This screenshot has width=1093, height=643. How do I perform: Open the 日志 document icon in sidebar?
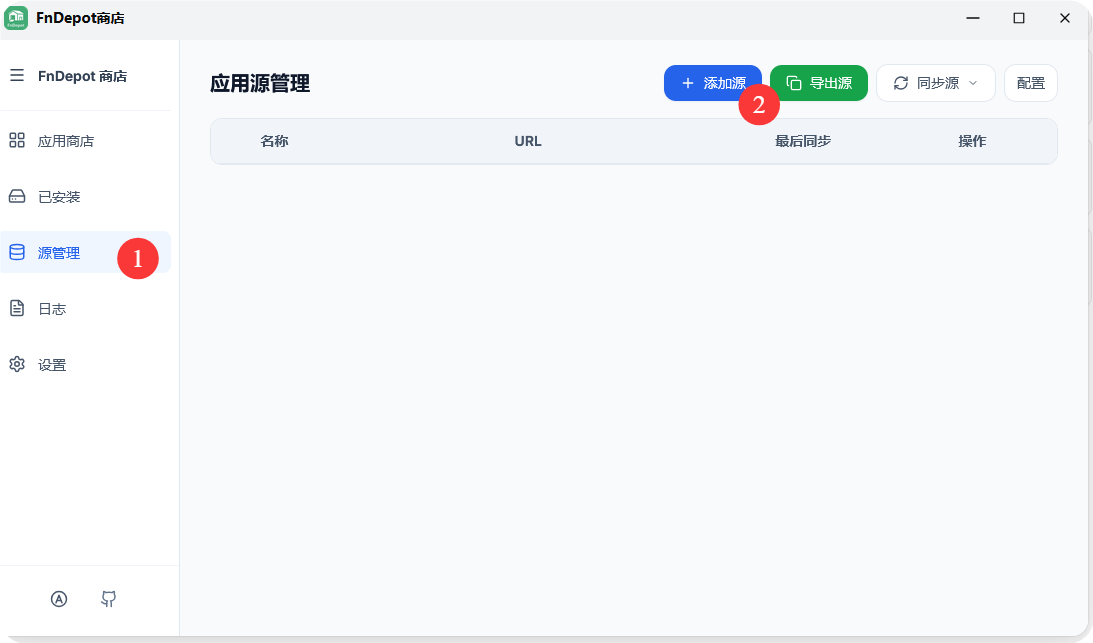click(x=17, y=308)
